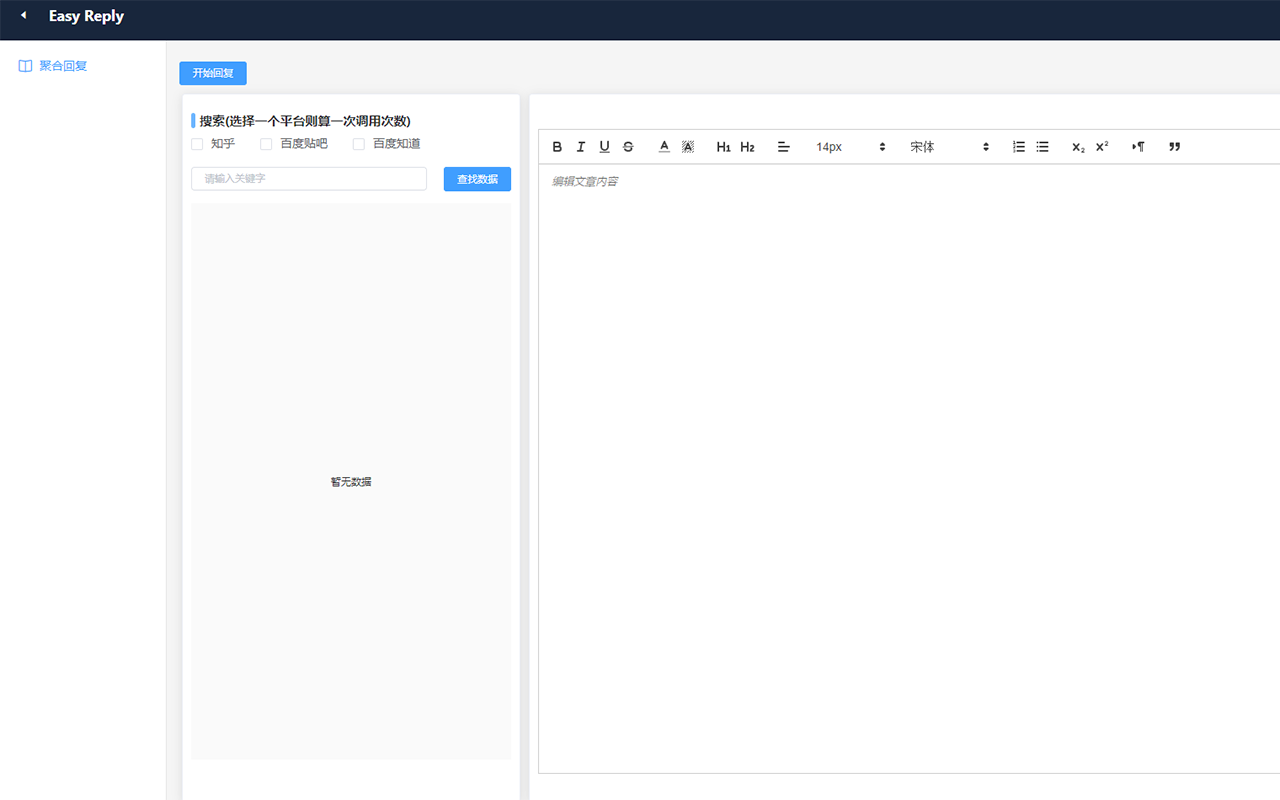Check the 百度贴吧 platform checkbox
The height and width of the screenshot is (800, 1280).
coord(266,144)
